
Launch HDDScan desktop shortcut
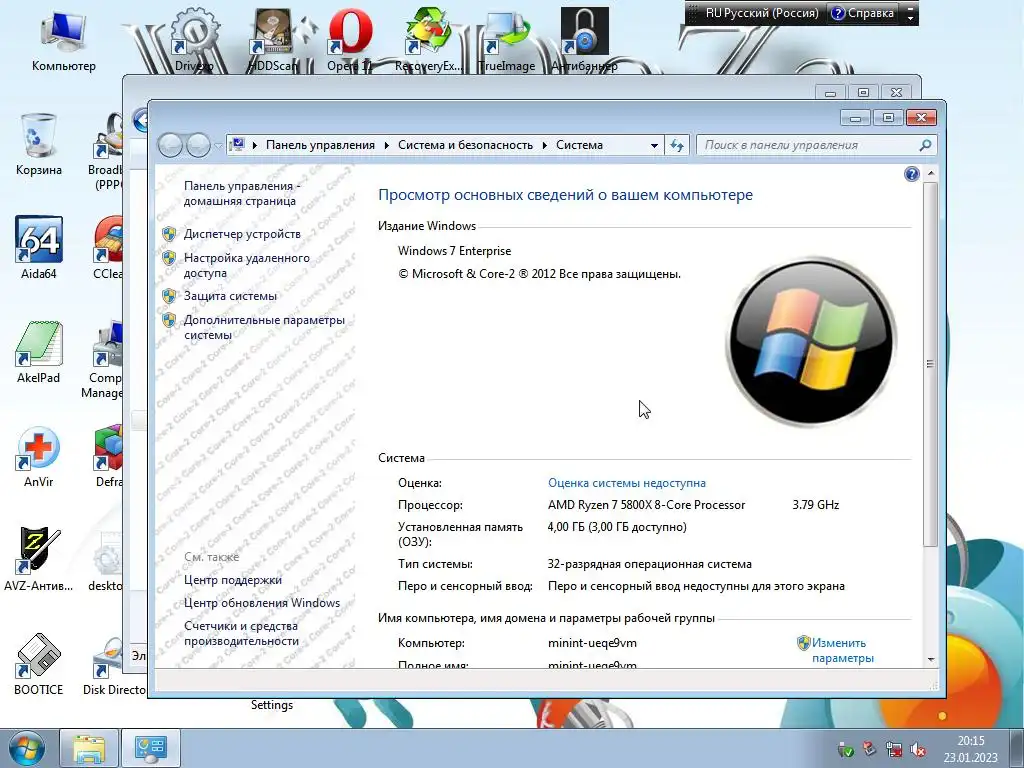coord(273,39)
